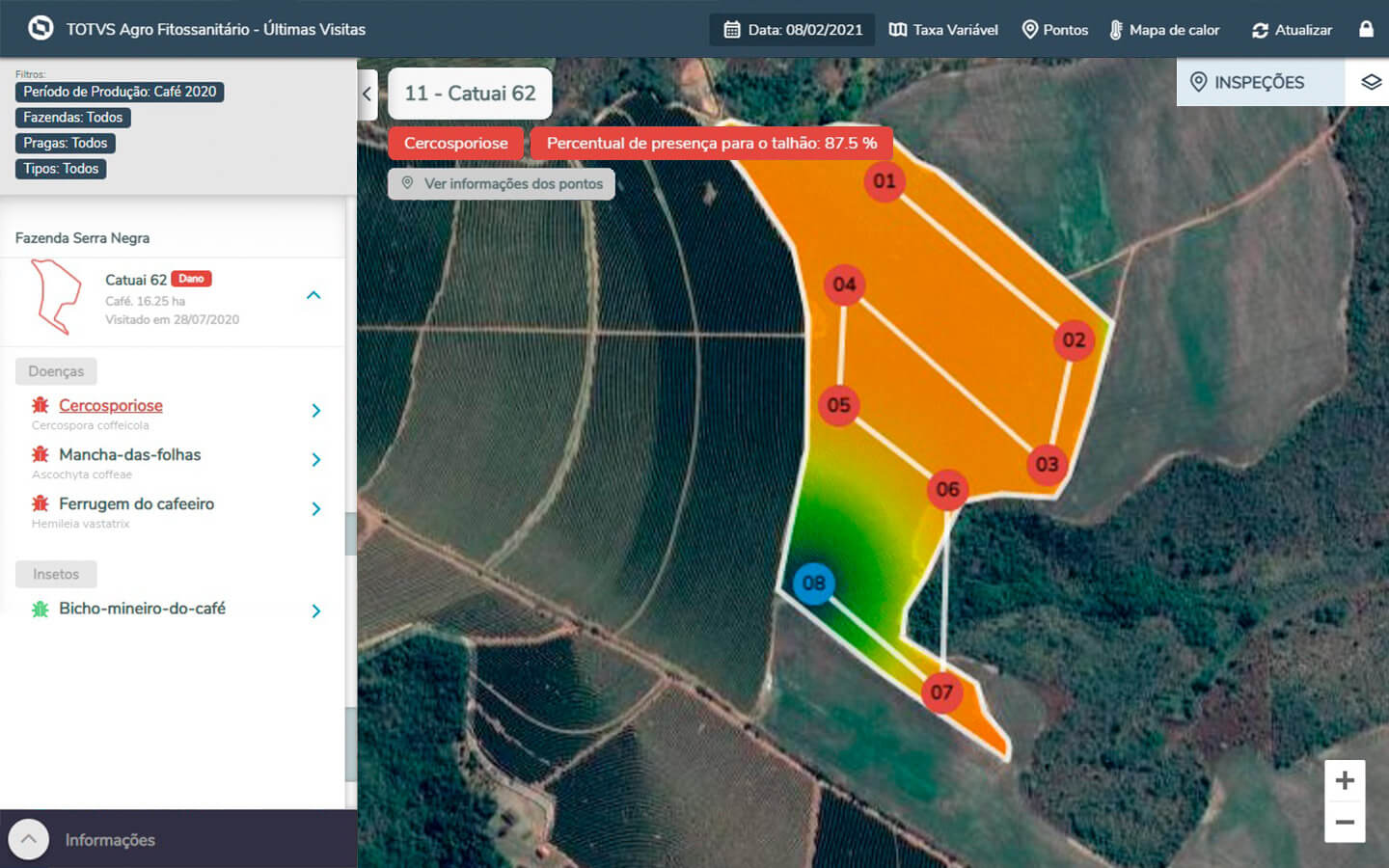Select Cercosporiose disease link
Viewport: 1389px width, 868px height.
pos(110,405)
